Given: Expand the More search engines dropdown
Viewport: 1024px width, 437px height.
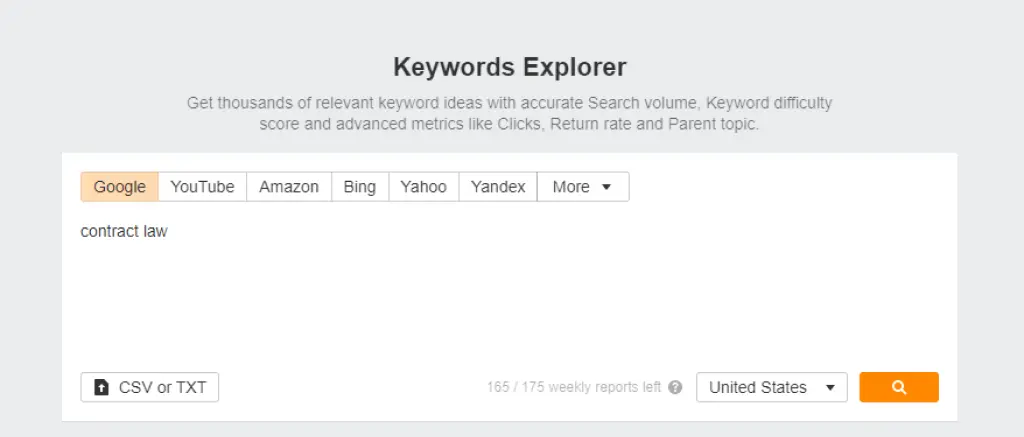Looking at the screenshot, I should 583,187.
